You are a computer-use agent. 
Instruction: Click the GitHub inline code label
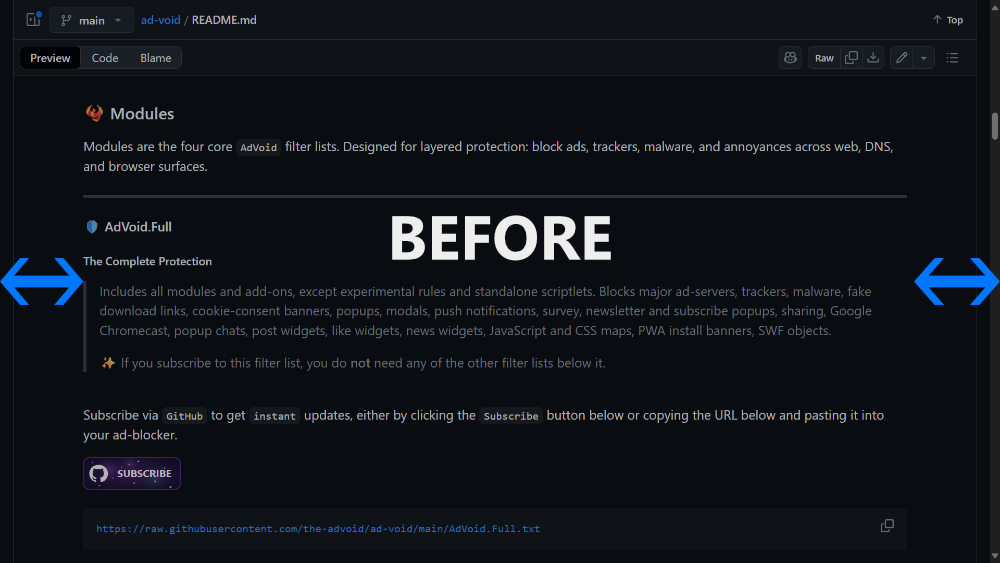click(x=184, y=416)
